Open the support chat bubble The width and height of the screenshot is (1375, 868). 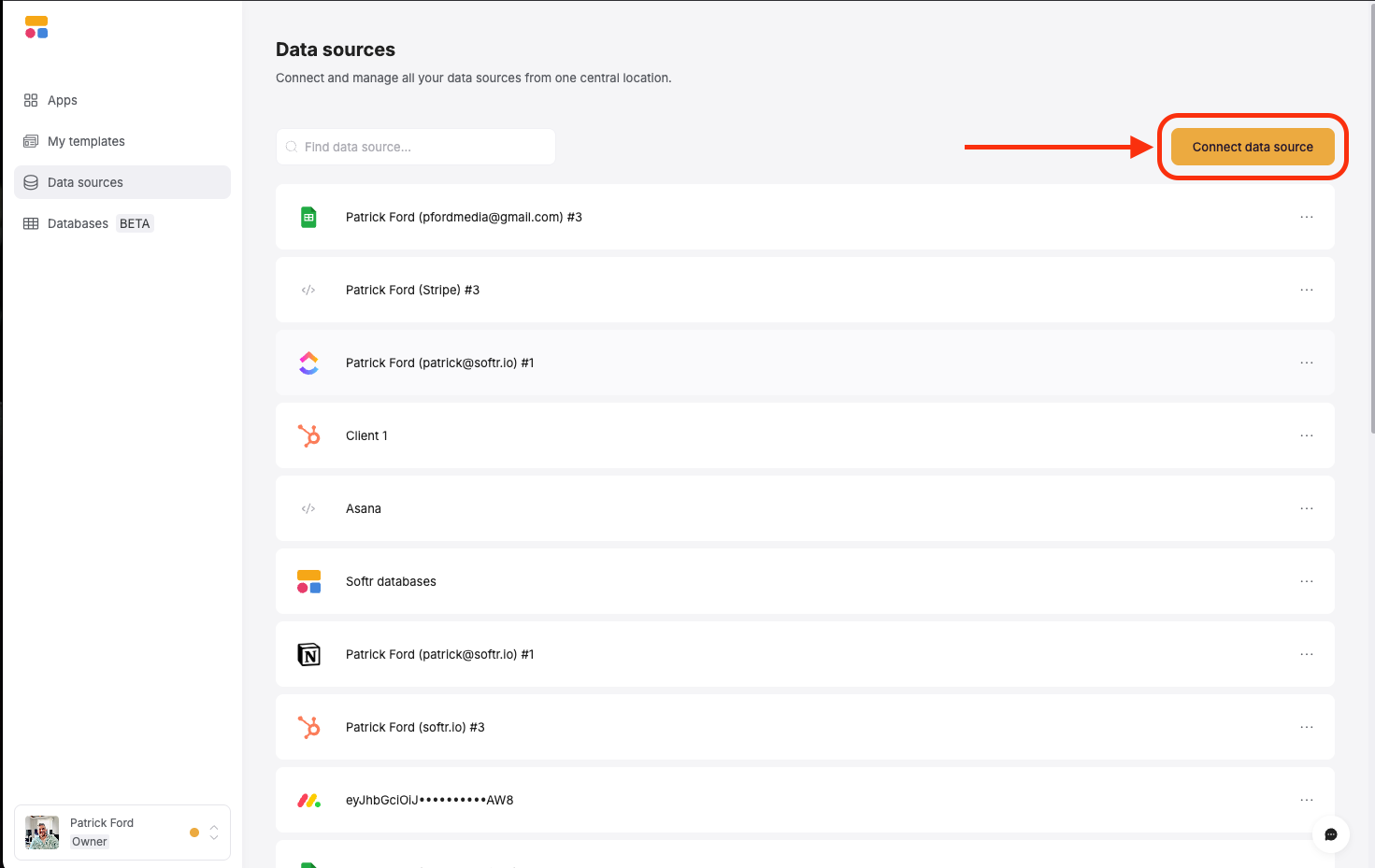(1330, 835)
